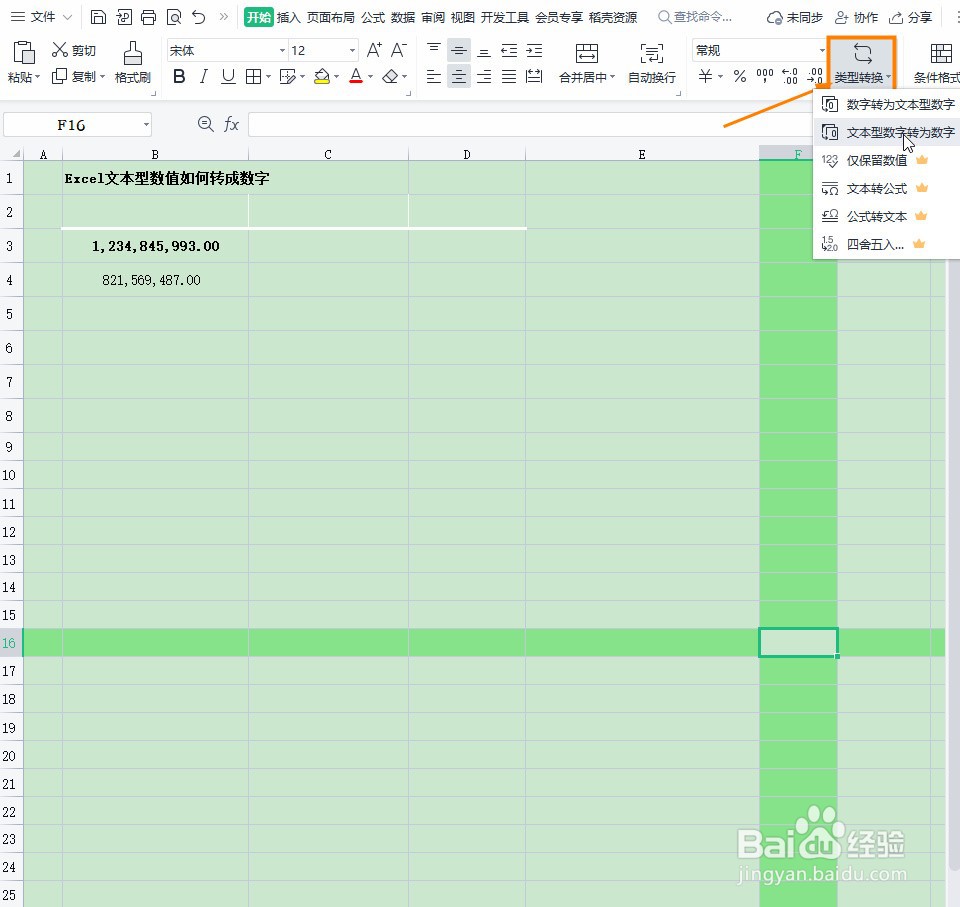Decrease font size with A- icon
Screen dimensions: 960x907
pos(399,50)
